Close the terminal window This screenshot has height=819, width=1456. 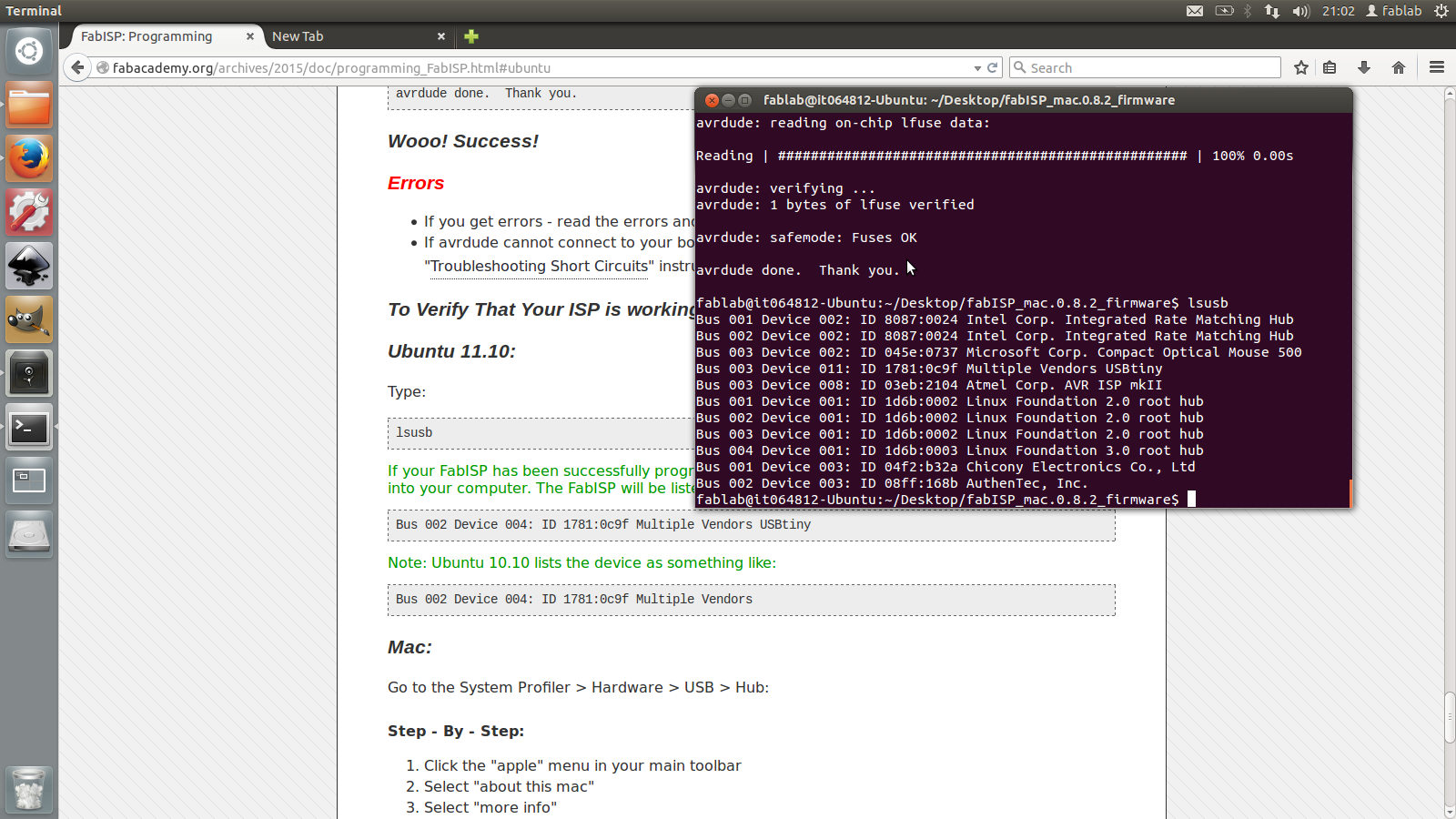[713, 100]
